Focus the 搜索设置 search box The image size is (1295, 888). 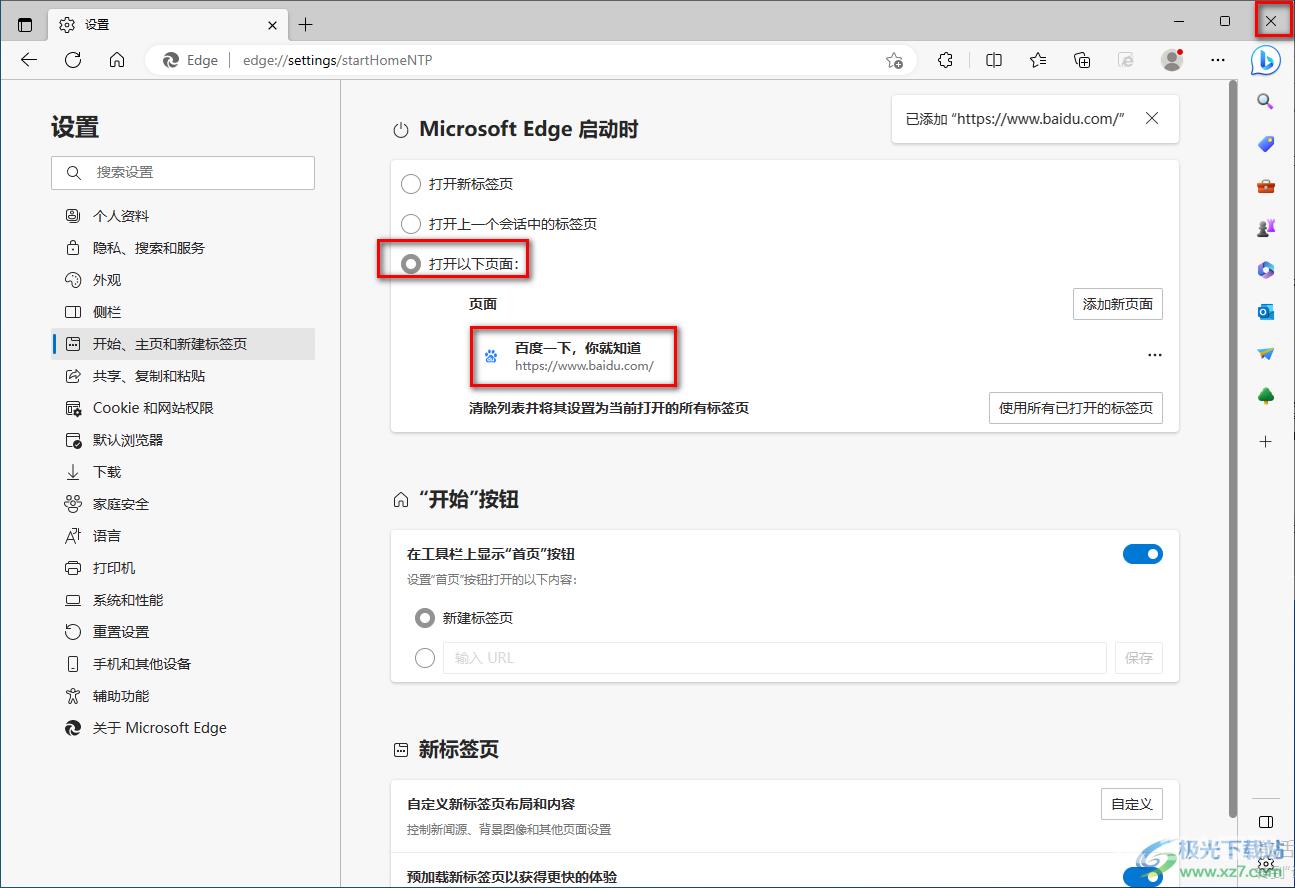pyautogui.click(x=183, y=172)
